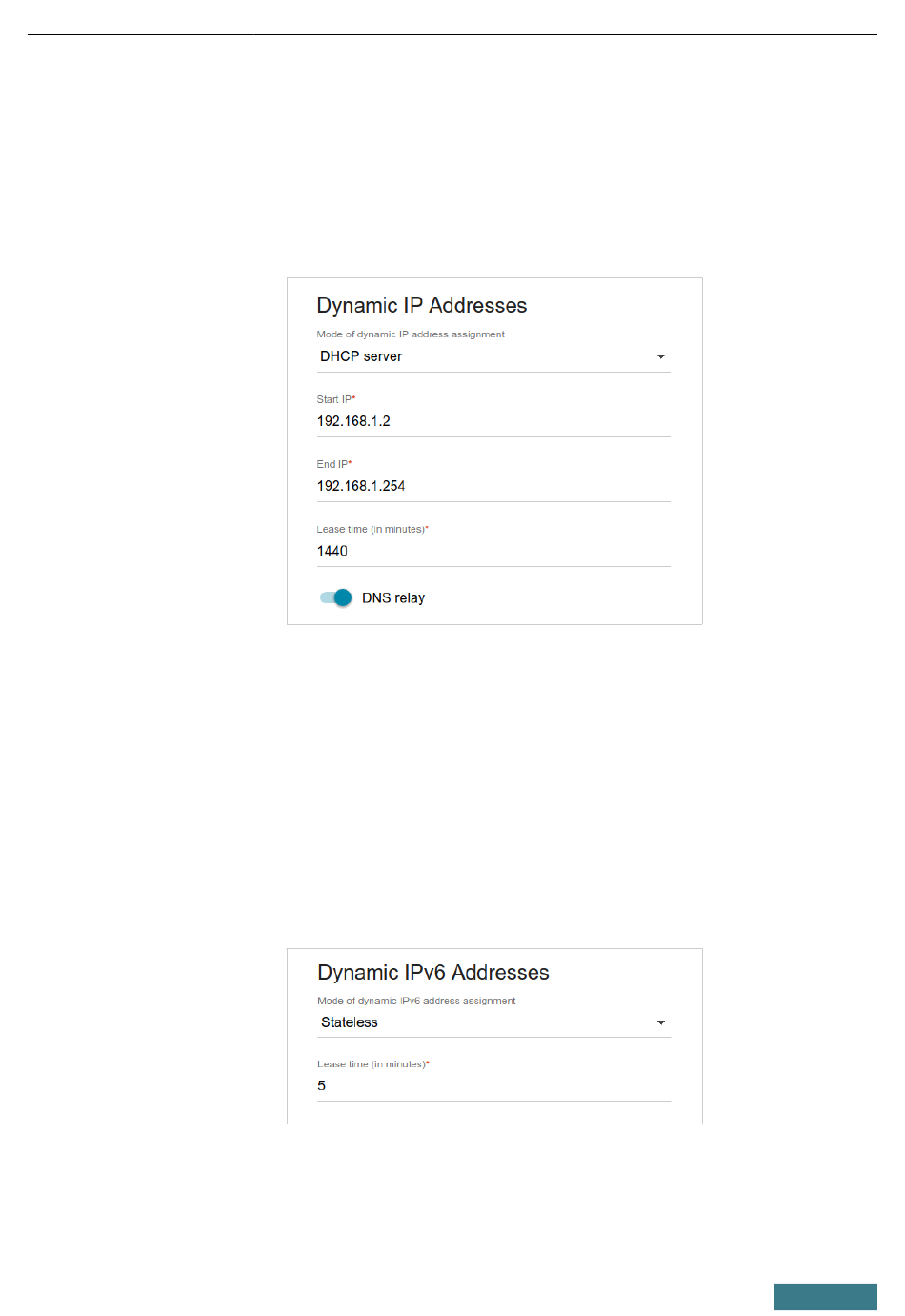Click the lease time field showing 1440
Viewport: 905px width, 1316px height.
(x=493, y=551)
